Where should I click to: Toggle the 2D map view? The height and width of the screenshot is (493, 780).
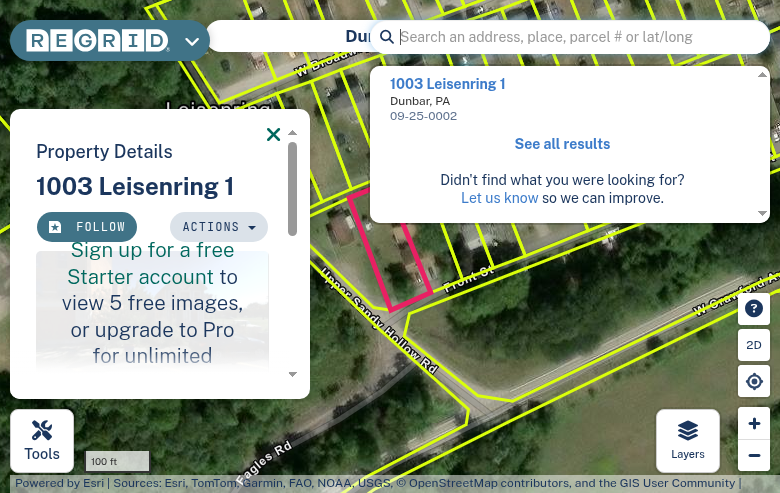[x=754, y=345]
